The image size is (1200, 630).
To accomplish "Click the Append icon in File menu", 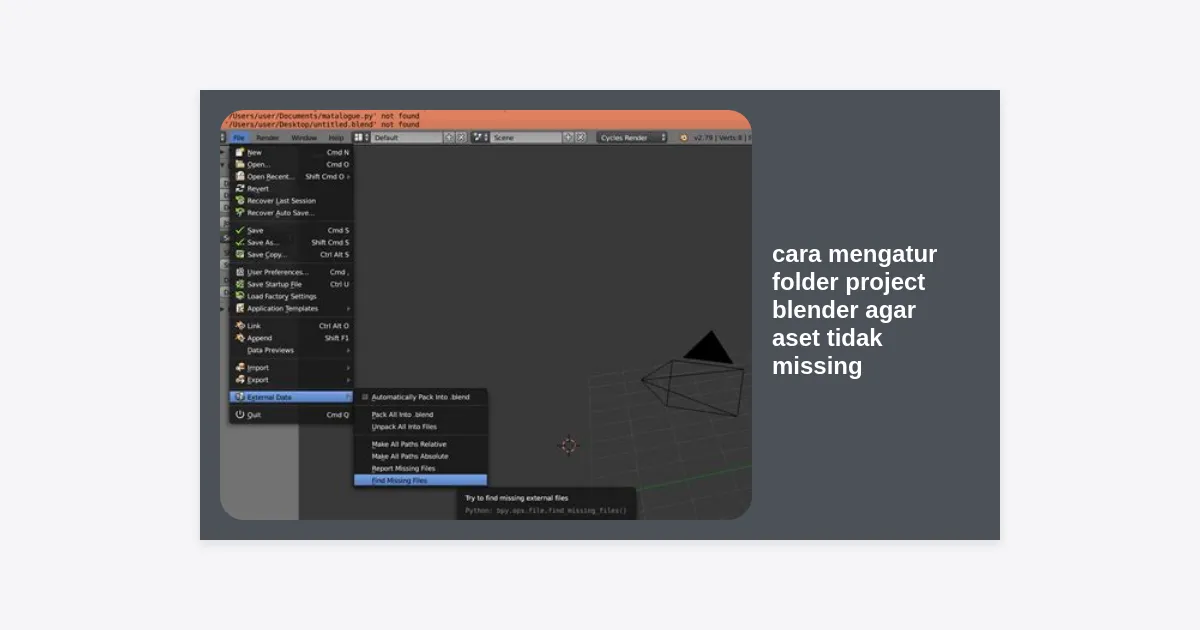I will [x=240, y=338].
